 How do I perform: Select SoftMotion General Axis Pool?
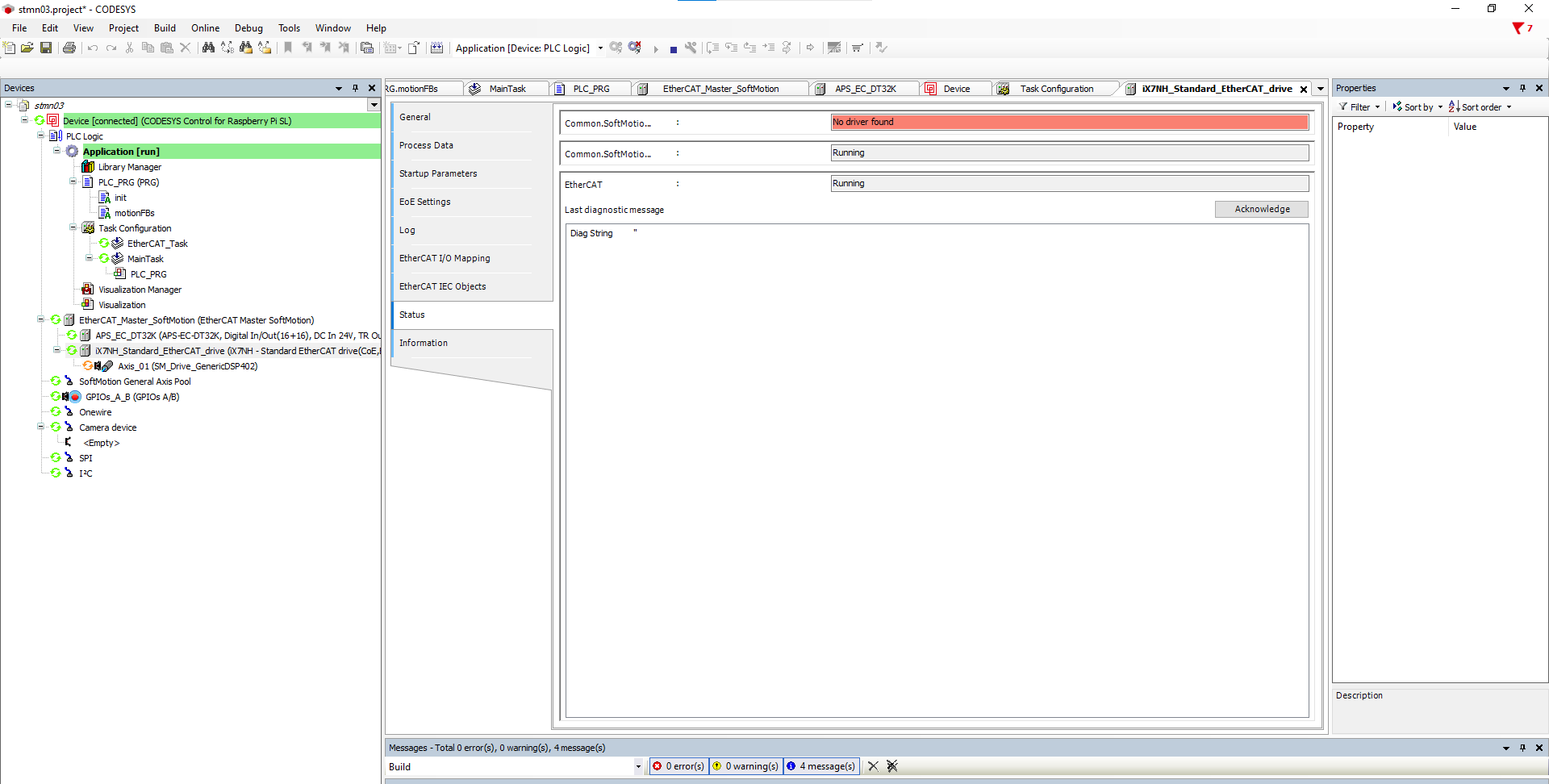point(135,382)
